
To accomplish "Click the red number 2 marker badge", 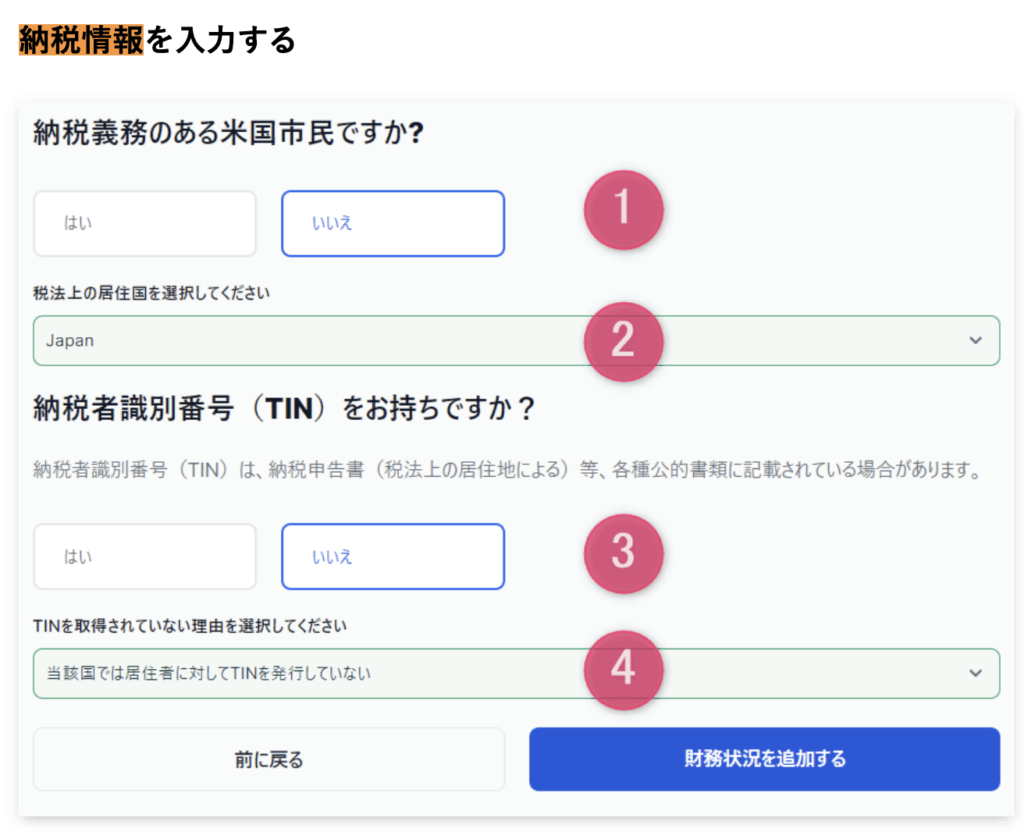I will pyautogui.click(x=623, y=341).
